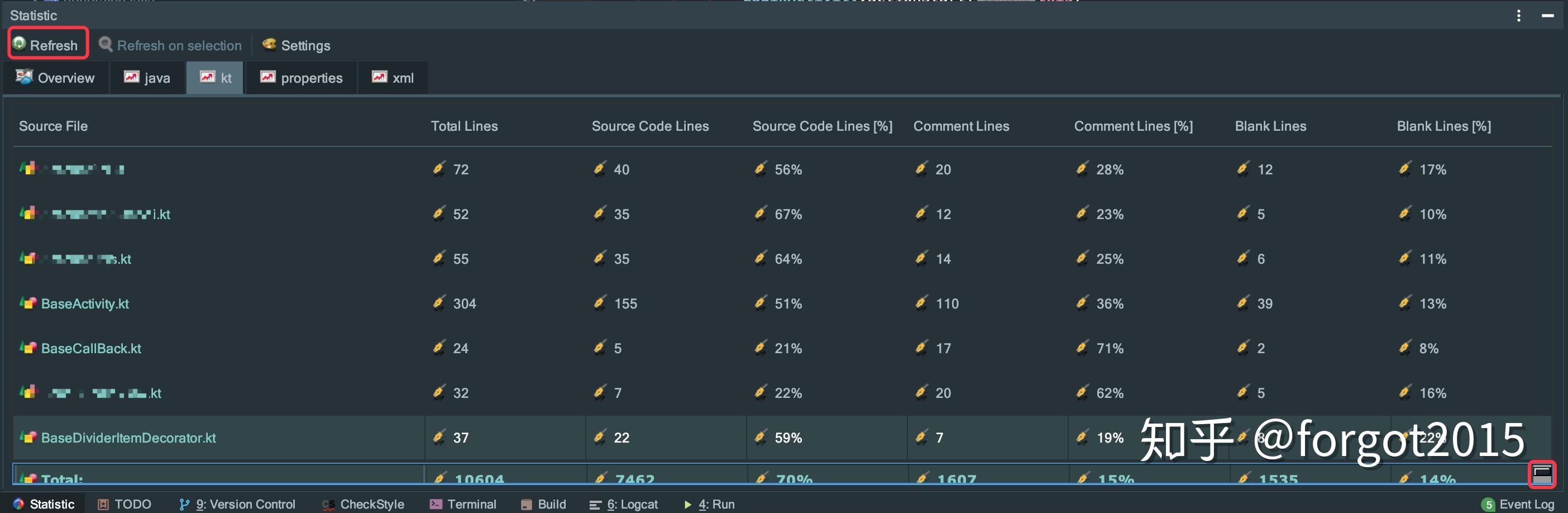The height and width of the screenshot is (513, 1568).
Task: Click the CheckStyle icon in bottom bar
Action: click(x=329, y=505)
